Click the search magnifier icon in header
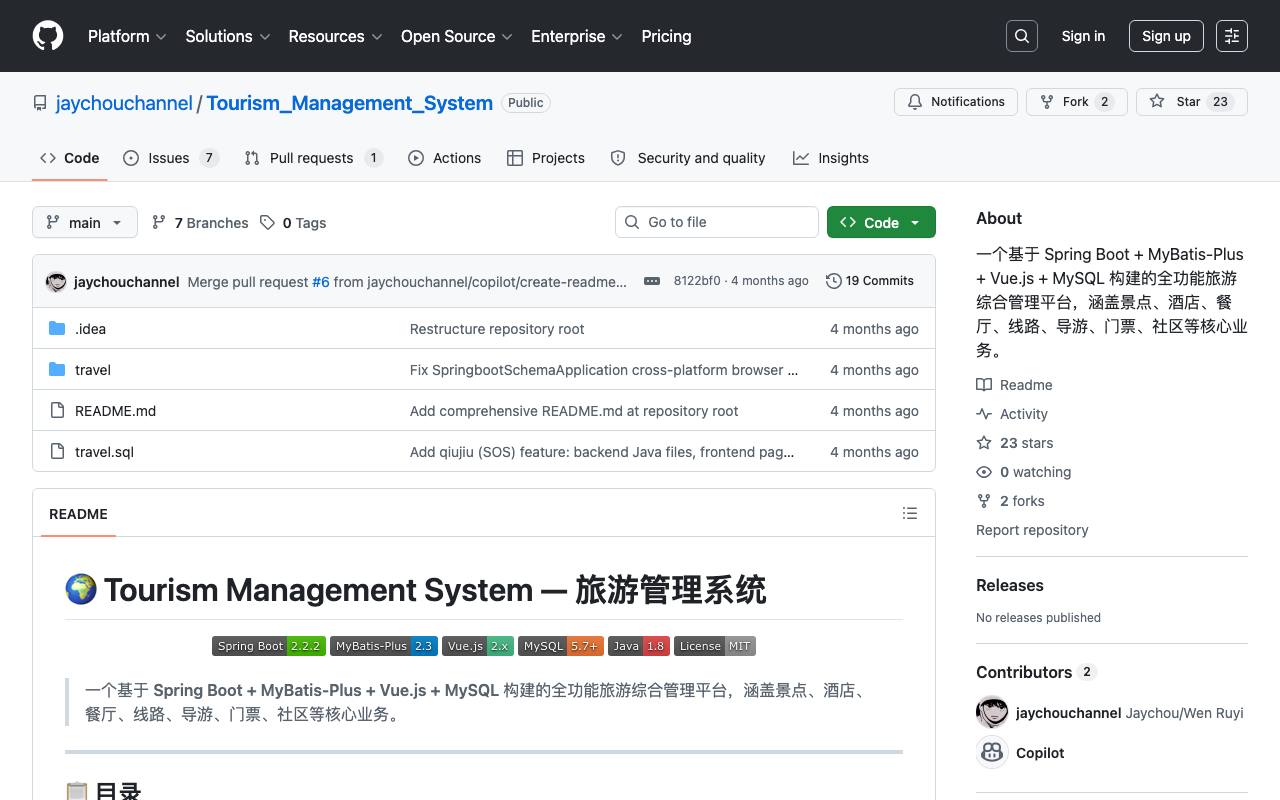The height and width of the screenshot is (800, 1280). pos(1022,36)
